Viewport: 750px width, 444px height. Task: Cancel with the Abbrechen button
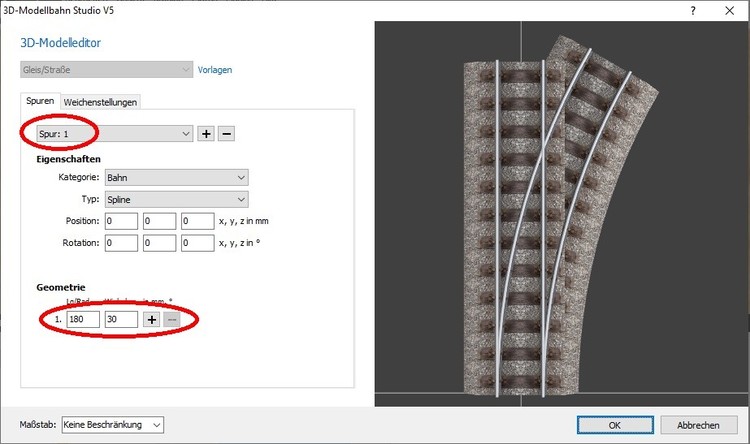(698, 425)
